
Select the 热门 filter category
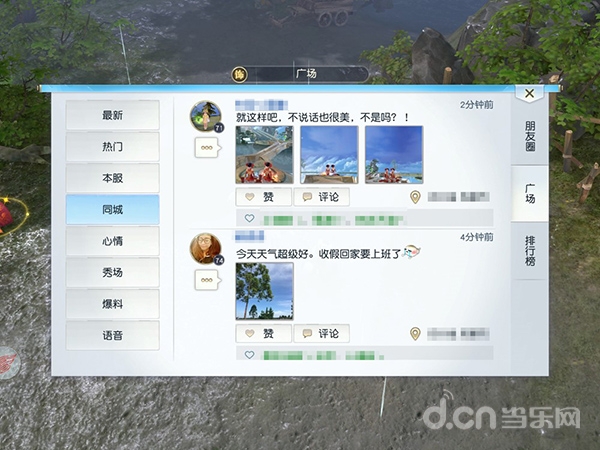point(112,147)
